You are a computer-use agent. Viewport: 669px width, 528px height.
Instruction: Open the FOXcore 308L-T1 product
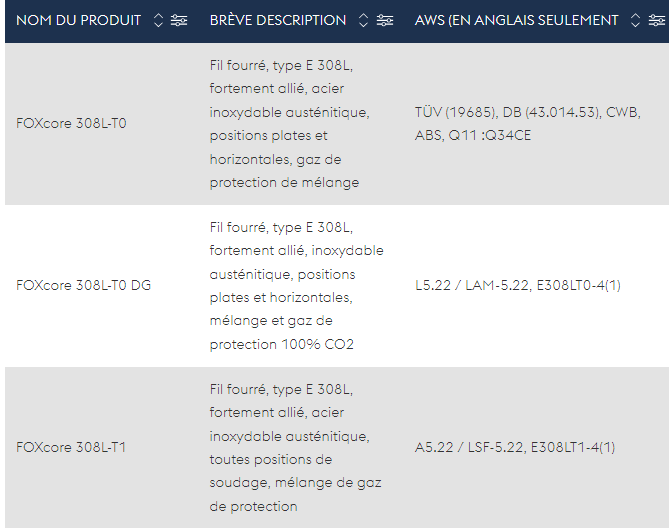pyautogui.click(x=71, y=447)
